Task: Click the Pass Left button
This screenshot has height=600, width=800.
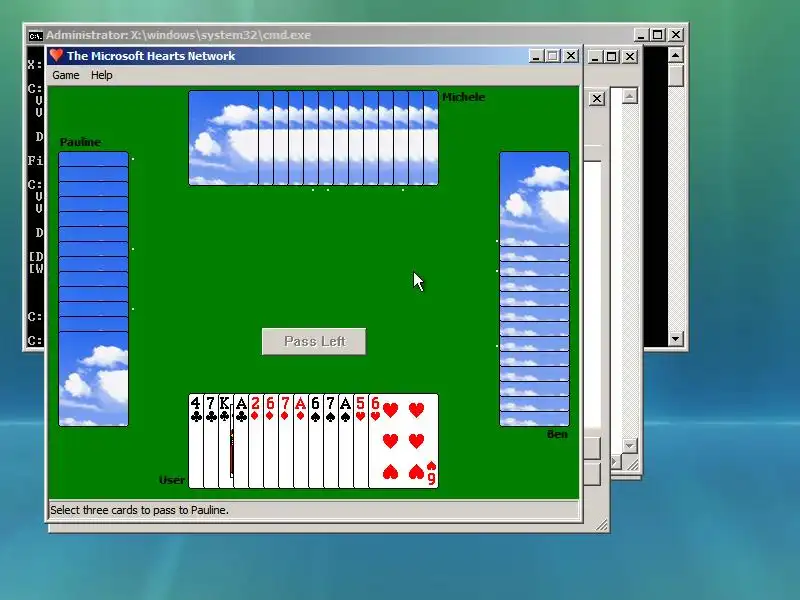Action: pyautogui.click(x=314, y=341)
